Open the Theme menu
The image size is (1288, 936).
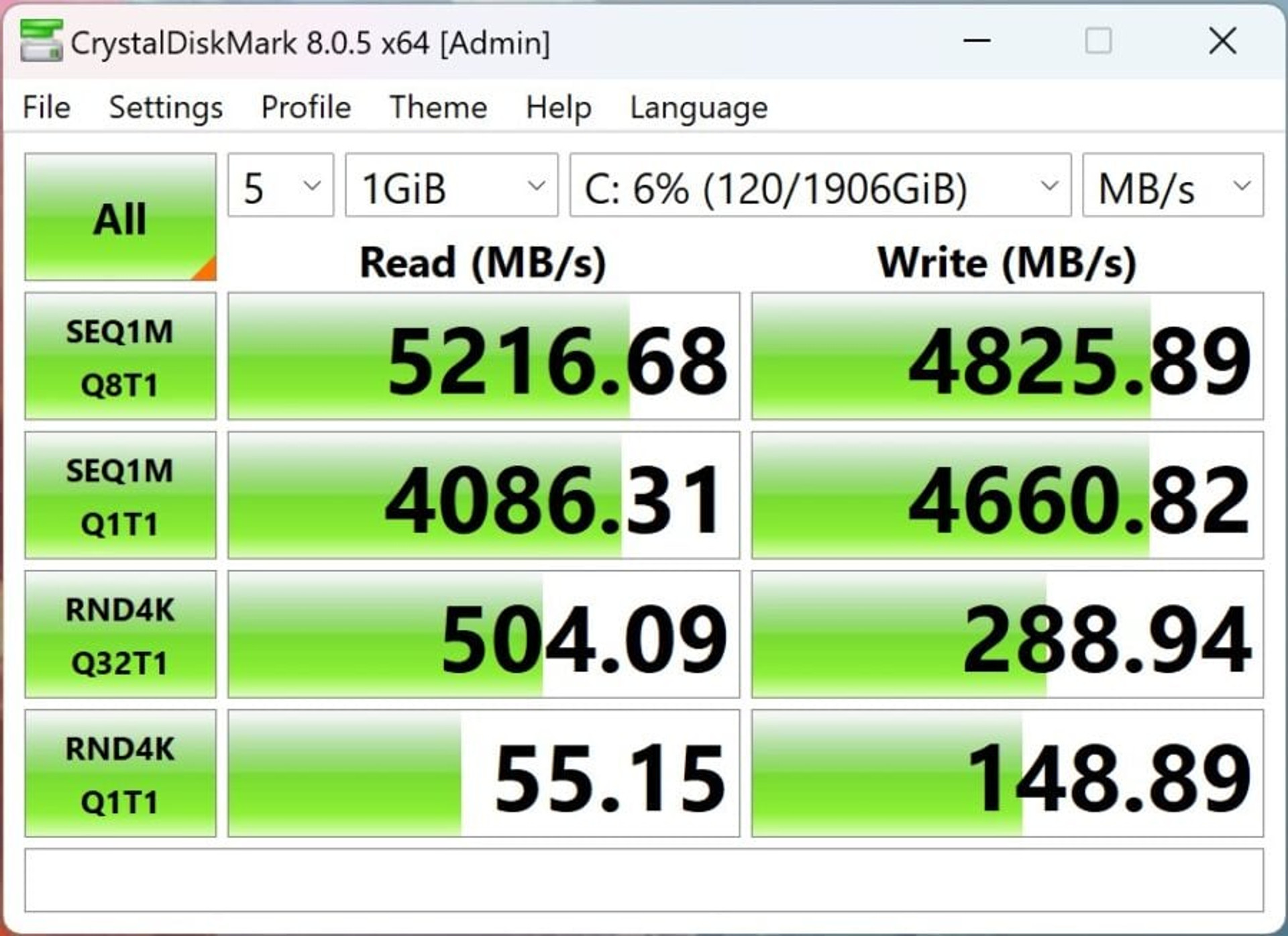click(x=438, y=107)
